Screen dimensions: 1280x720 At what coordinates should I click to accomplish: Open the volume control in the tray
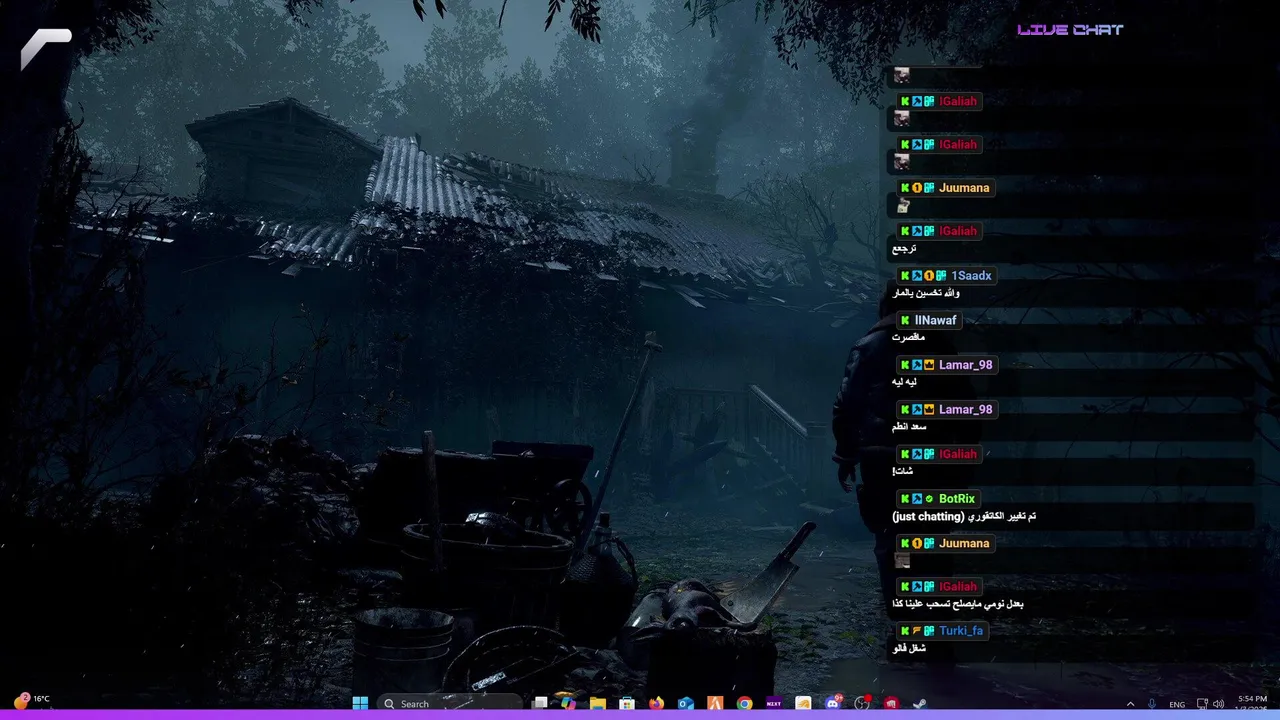pos(1218,704)
